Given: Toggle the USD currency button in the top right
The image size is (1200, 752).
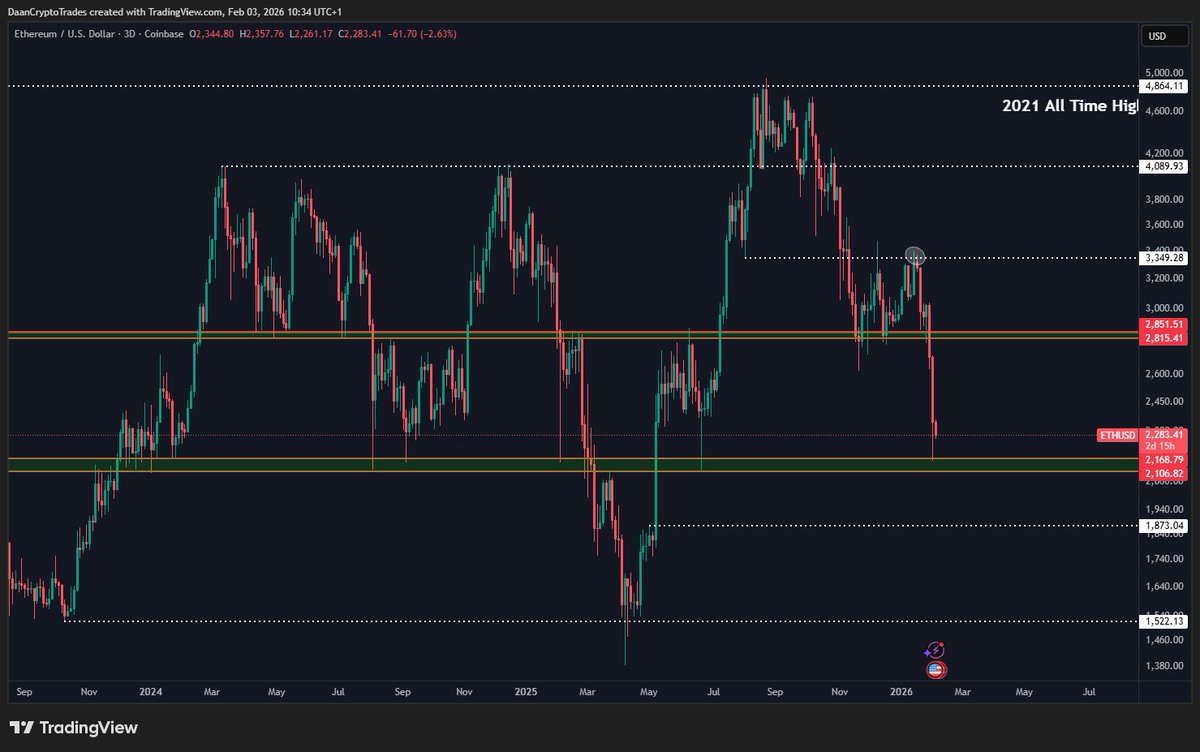Looking at the screenshot, I should coord(1166,33).
